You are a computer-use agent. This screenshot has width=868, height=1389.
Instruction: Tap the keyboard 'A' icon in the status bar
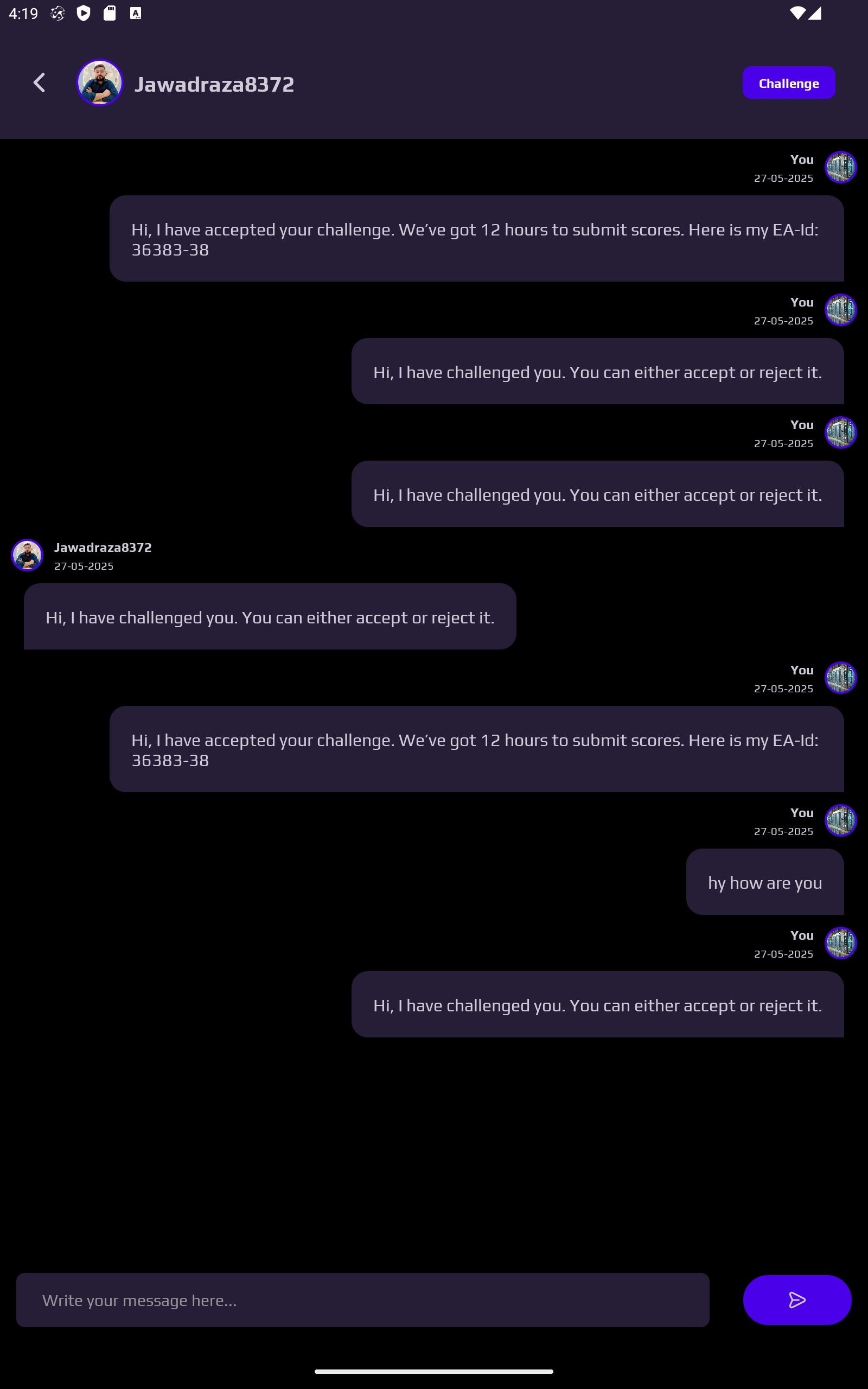click(x=136, y=13)
